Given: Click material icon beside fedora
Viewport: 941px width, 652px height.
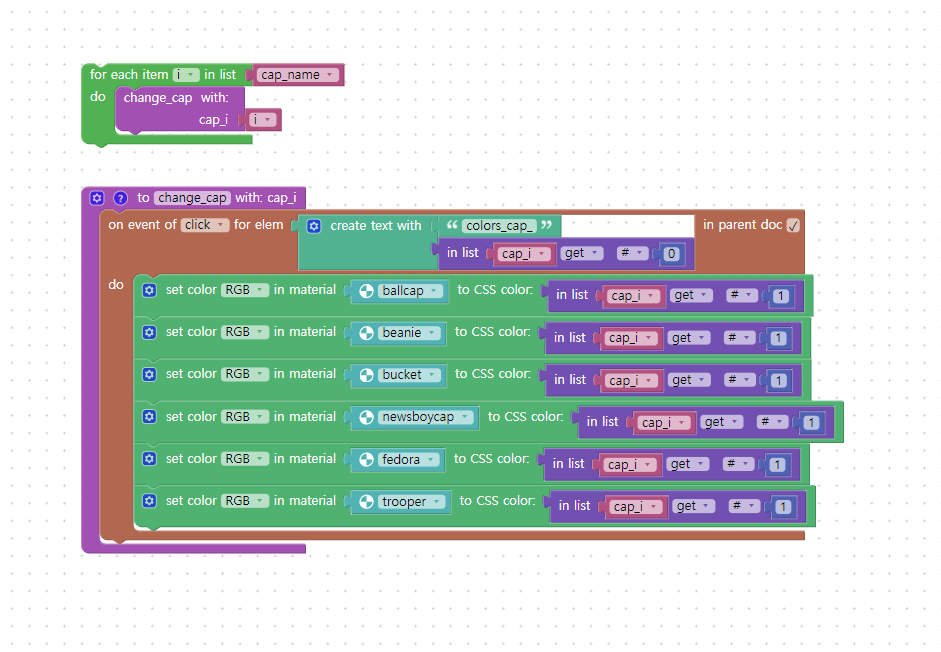Looking at the screenshot, I should click(x=366, y=460).
